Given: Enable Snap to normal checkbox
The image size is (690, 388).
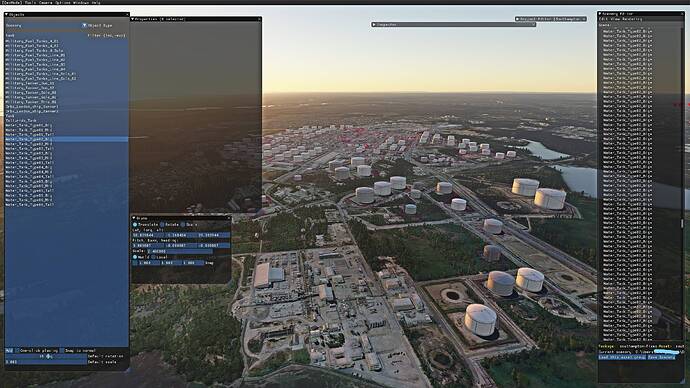Looking at the screenshot, I should click(x=62, y=351).
